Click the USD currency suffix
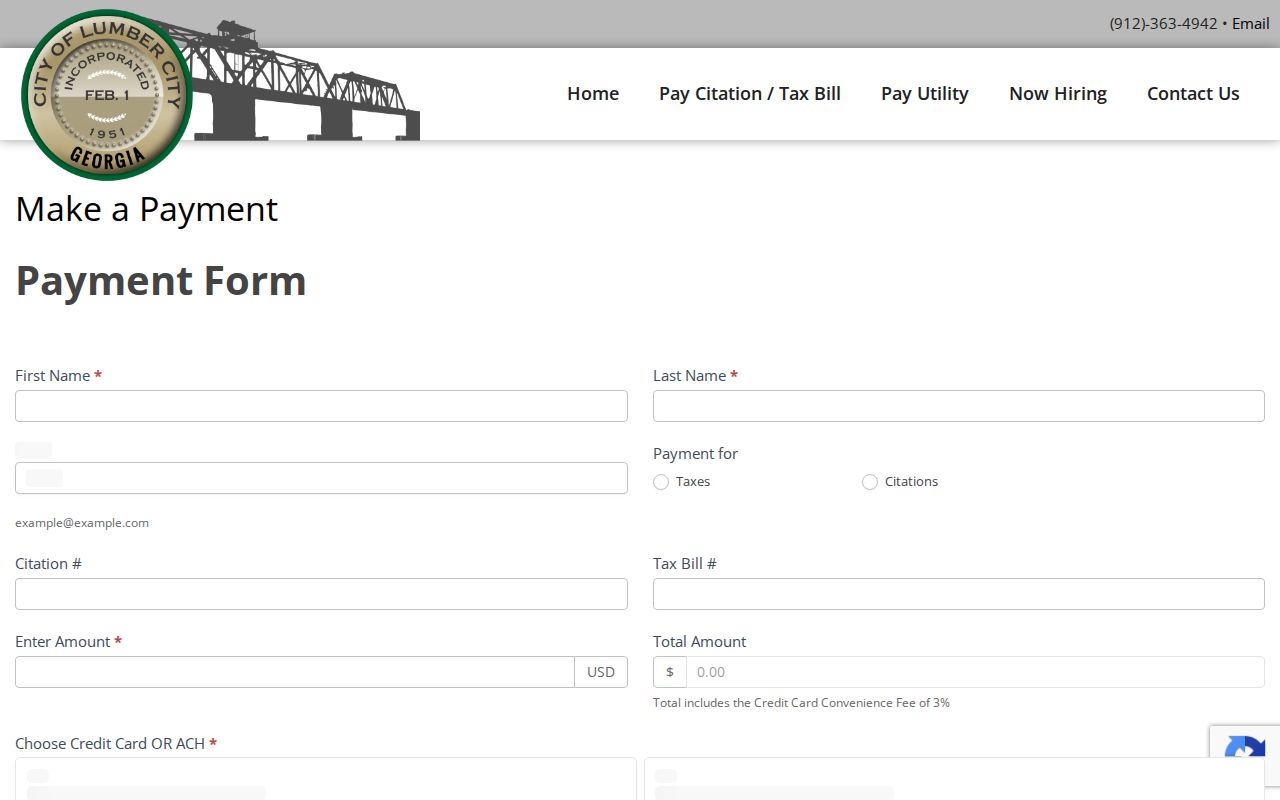The image size is (1280, 800). click(601, 672)
